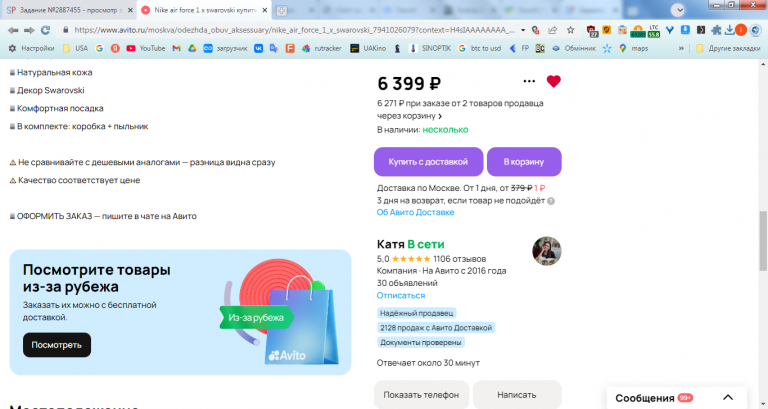Open Другие закладки bookmarks folder

728,48
